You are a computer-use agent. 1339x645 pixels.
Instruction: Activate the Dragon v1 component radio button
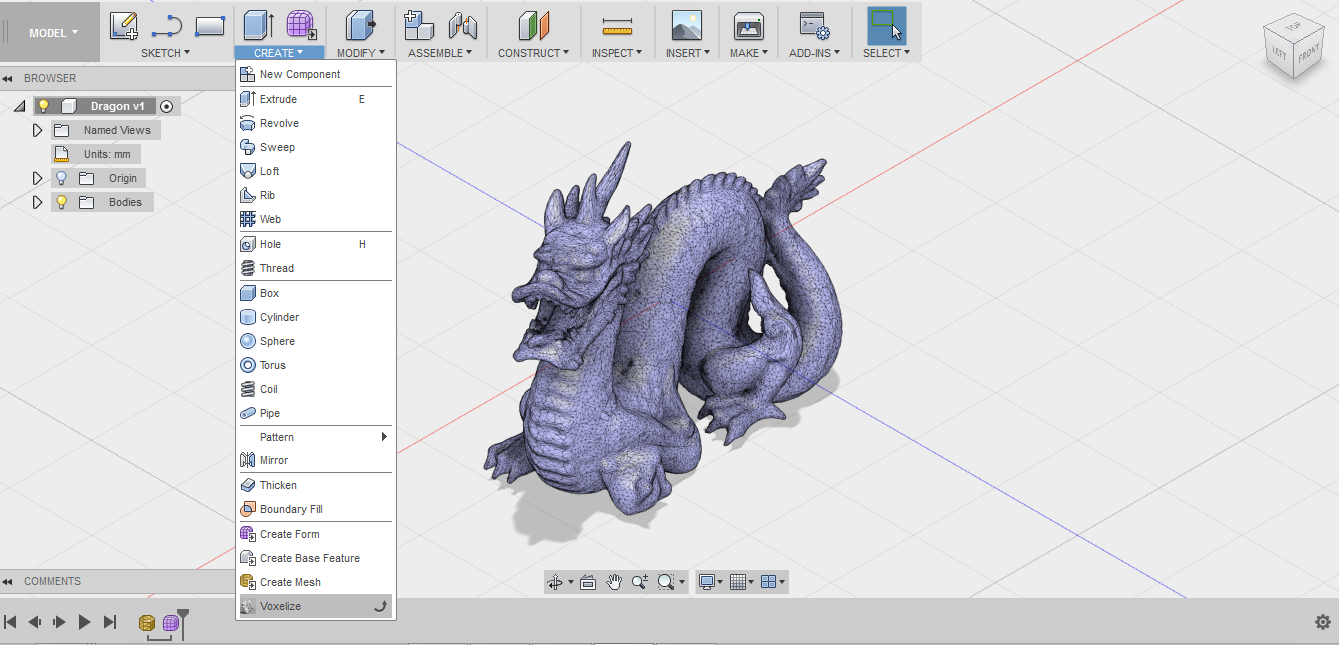[x=167, y=106]
